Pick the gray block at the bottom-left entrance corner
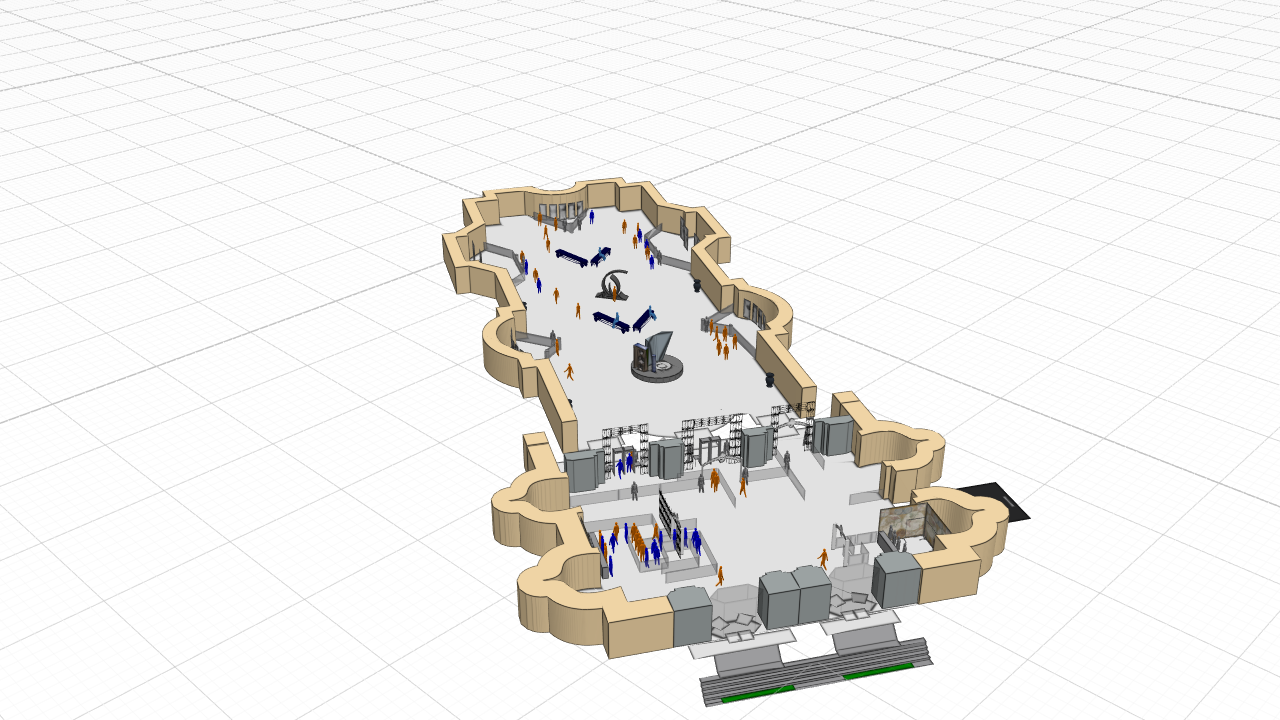 pos(690,617)
